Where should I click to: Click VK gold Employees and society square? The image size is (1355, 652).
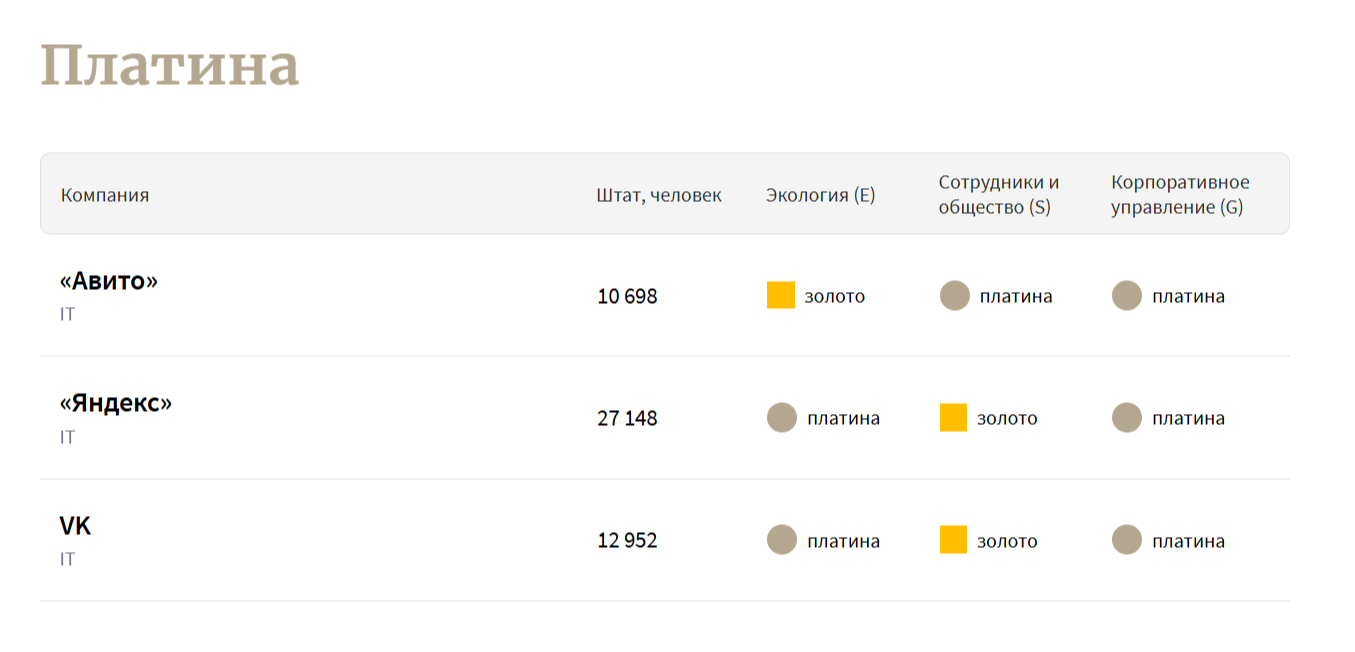(954, 540)
